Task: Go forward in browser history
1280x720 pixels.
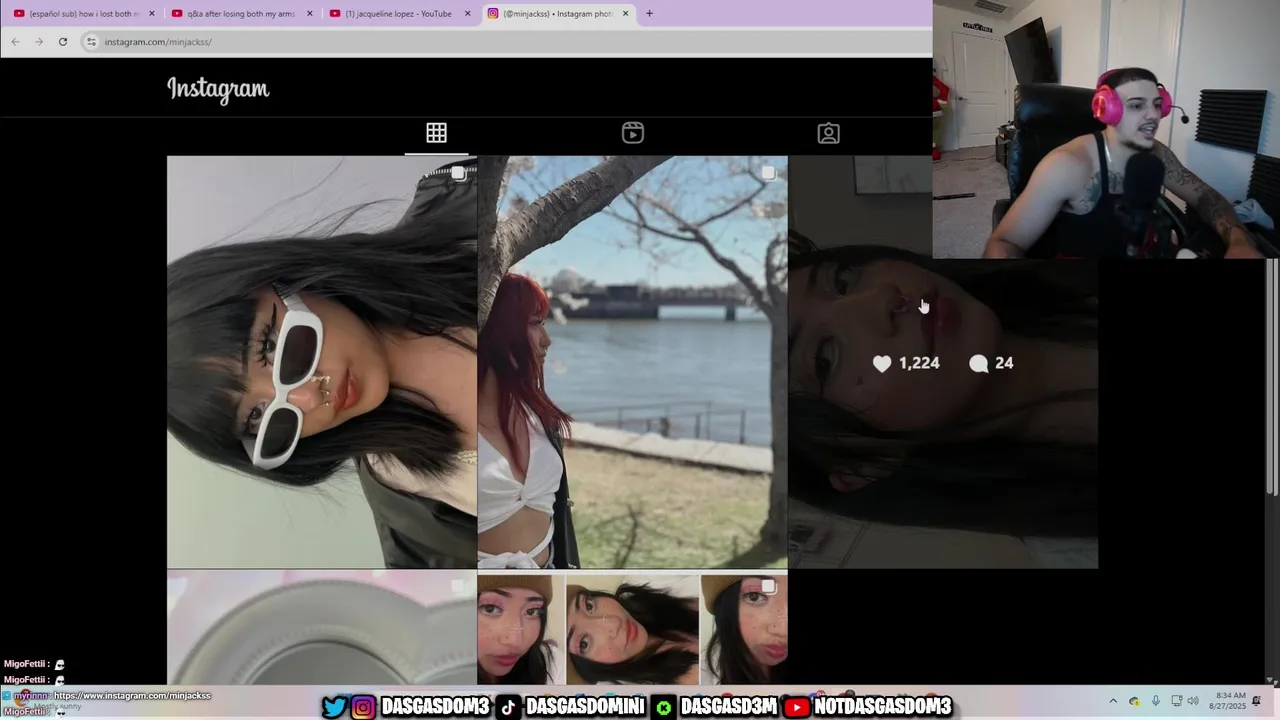Action: pos(39,42)
